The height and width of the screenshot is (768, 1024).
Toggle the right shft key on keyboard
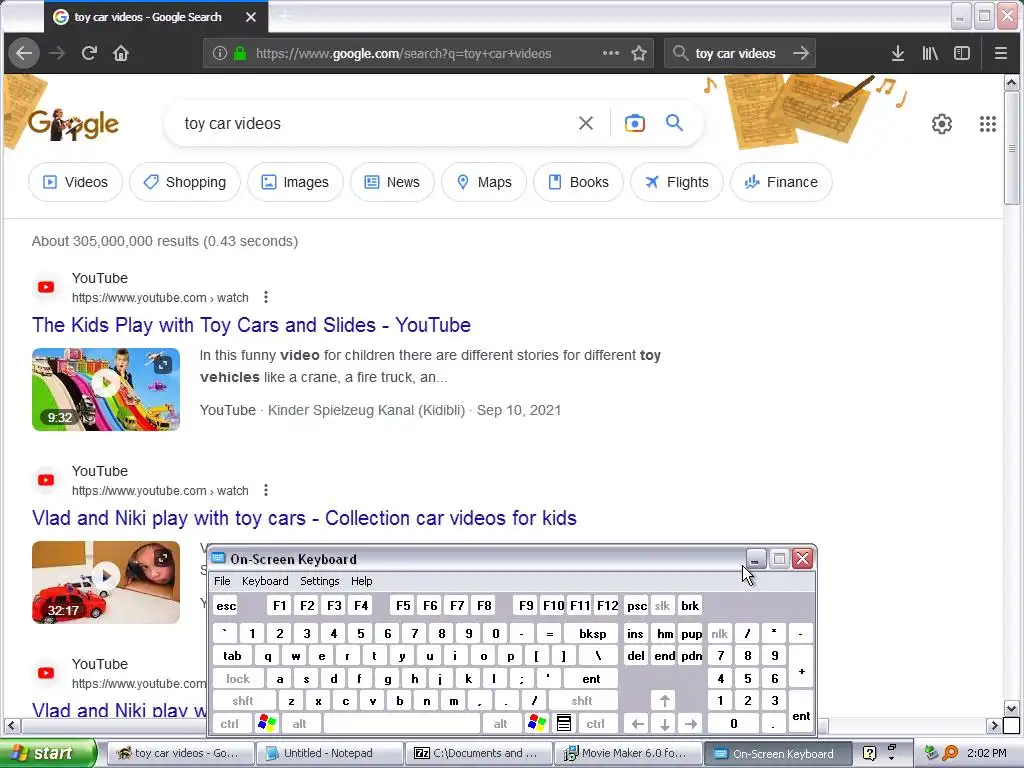[582, 701]
